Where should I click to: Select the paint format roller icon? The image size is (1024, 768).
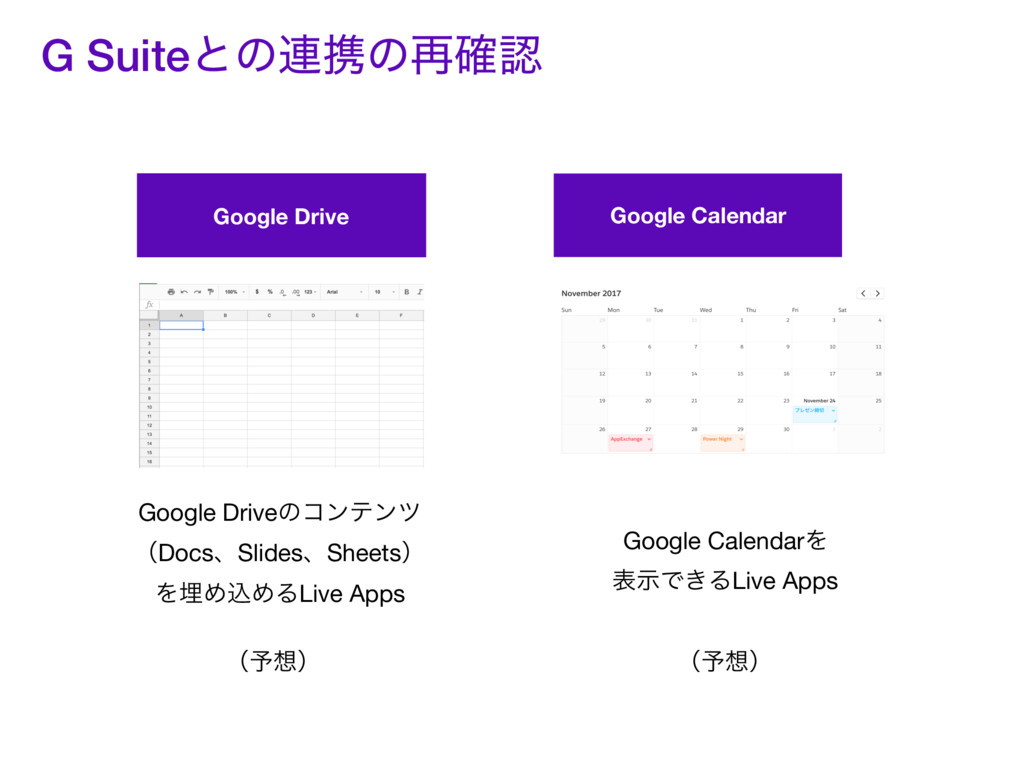(x=210, y=292)
